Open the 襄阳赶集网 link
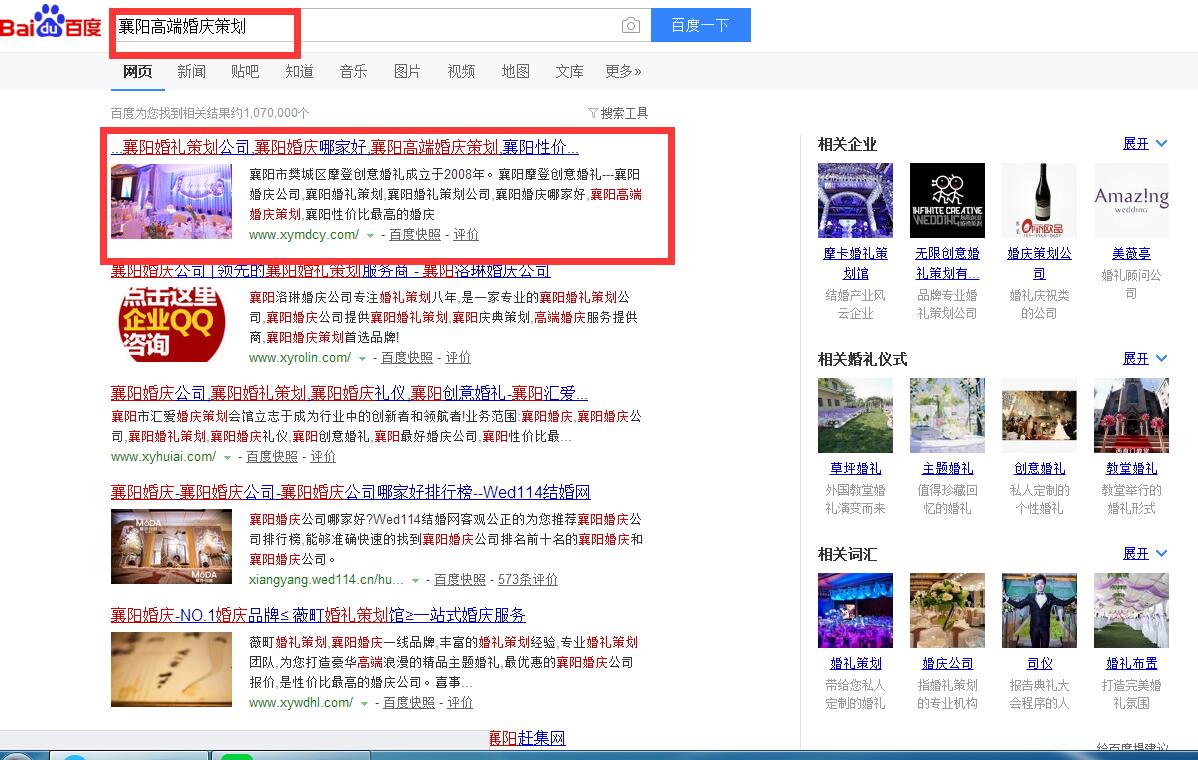1198x760 pixels. [527, 738]
